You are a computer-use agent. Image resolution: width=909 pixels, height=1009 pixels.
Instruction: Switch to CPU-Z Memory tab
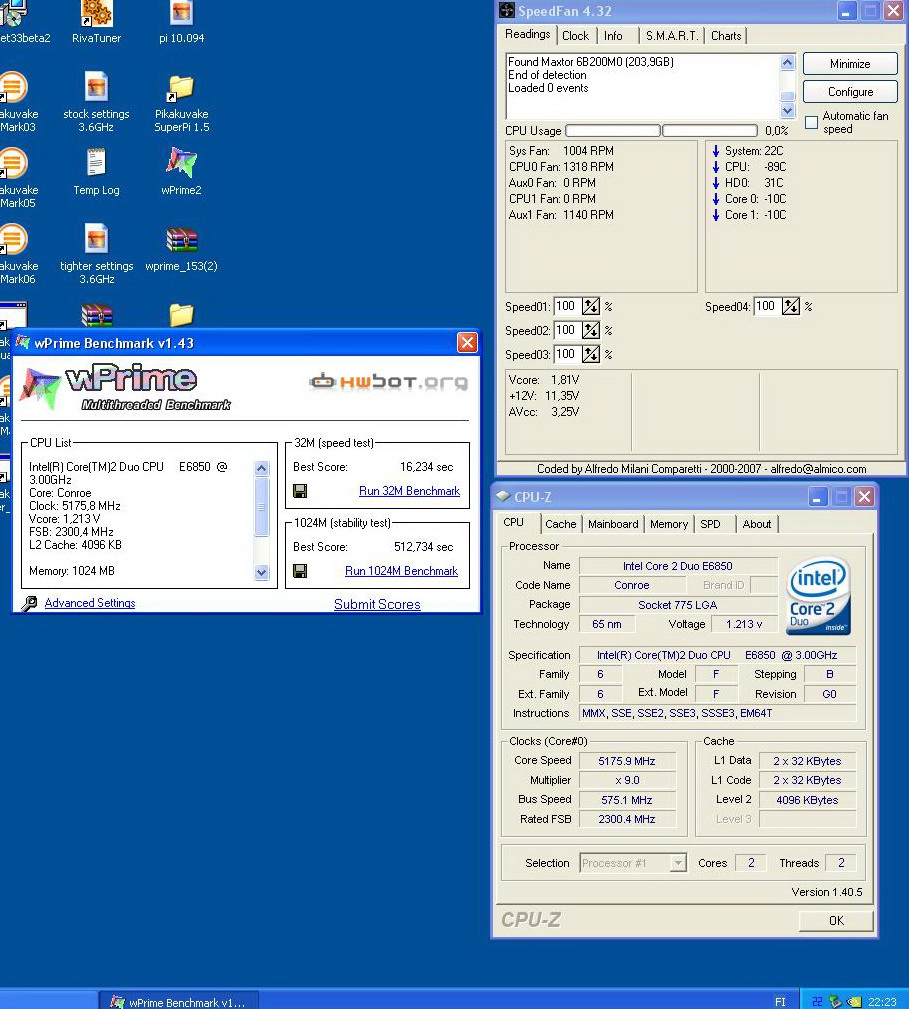pos(668,524)
